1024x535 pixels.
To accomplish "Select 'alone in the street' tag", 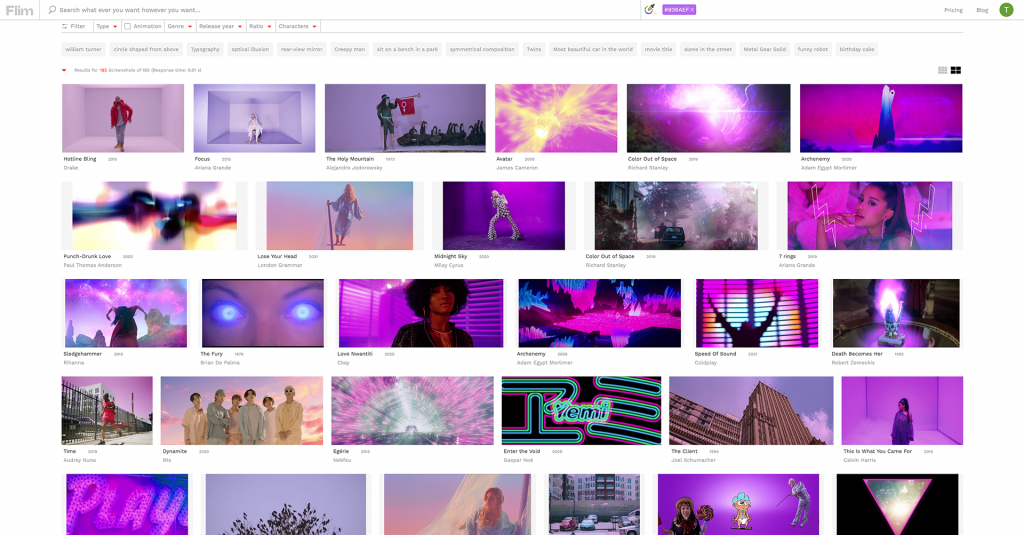I will coord(708,50).
